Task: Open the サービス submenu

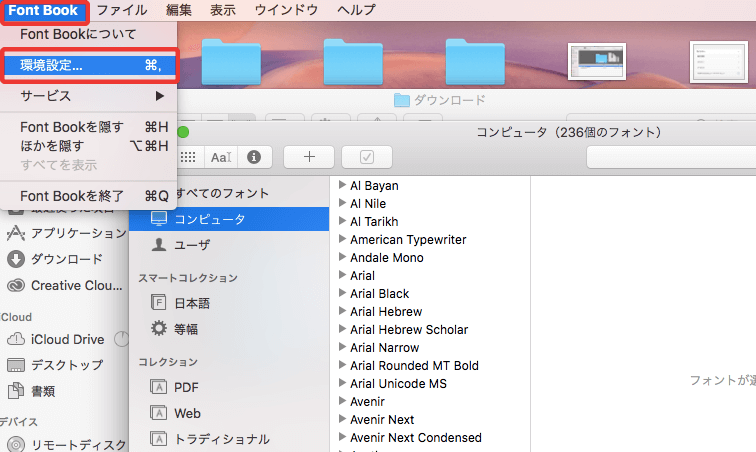Action: (x=90, y=96)
